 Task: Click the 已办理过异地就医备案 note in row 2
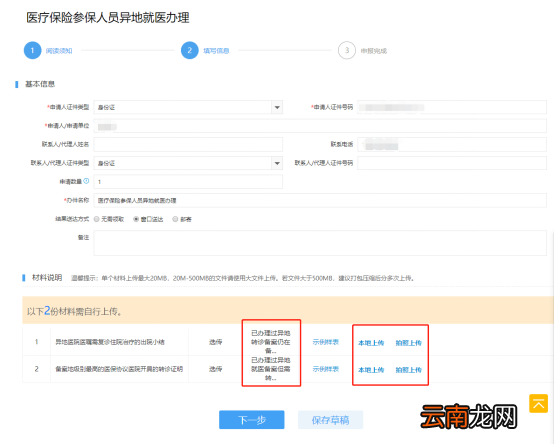click(271, 369)
